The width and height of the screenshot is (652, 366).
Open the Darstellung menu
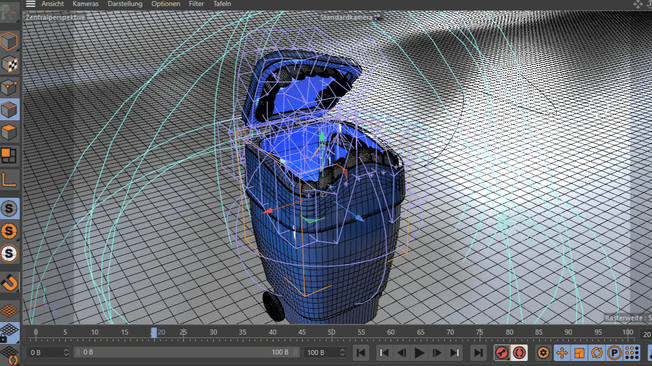tap(125, 4)
